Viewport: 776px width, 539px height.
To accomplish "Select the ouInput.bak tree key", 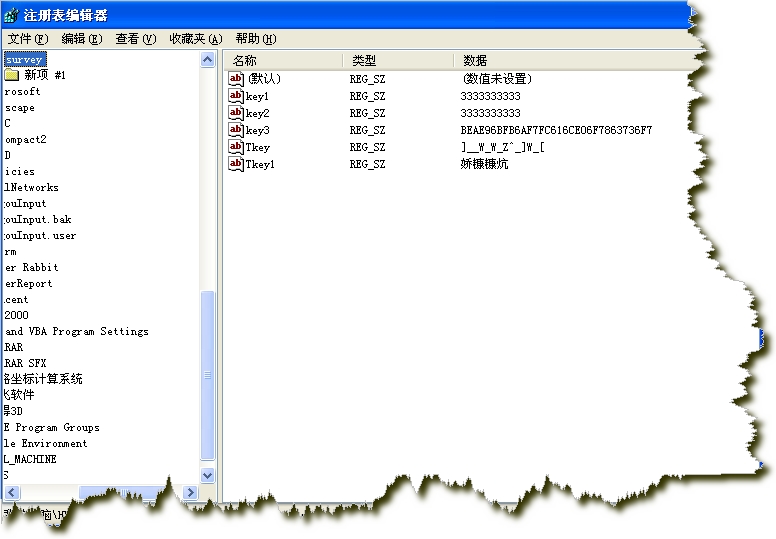I will [x=38, y=219].
